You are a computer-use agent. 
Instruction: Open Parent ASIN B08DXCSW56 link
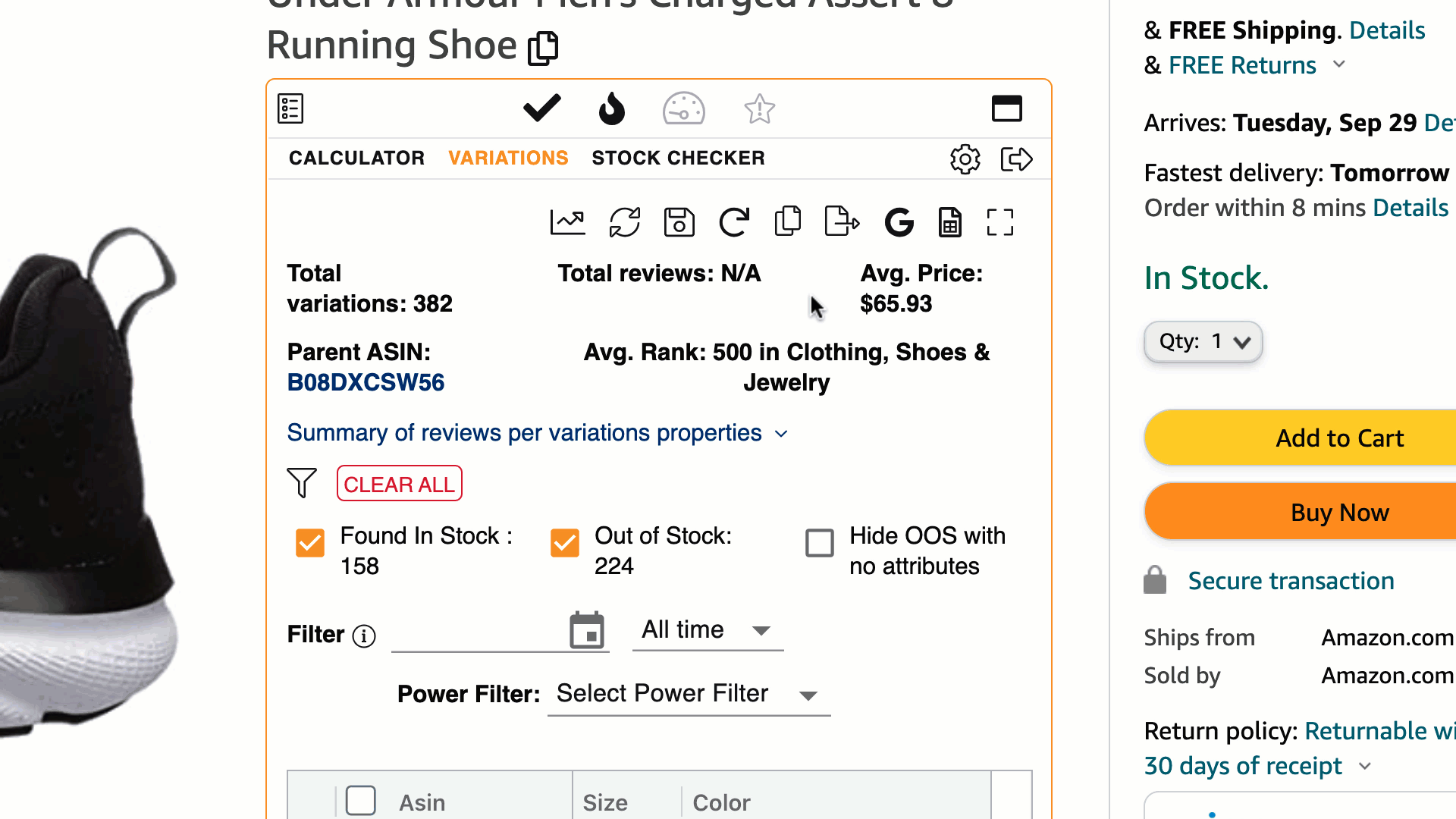click(x=366, y=382)
